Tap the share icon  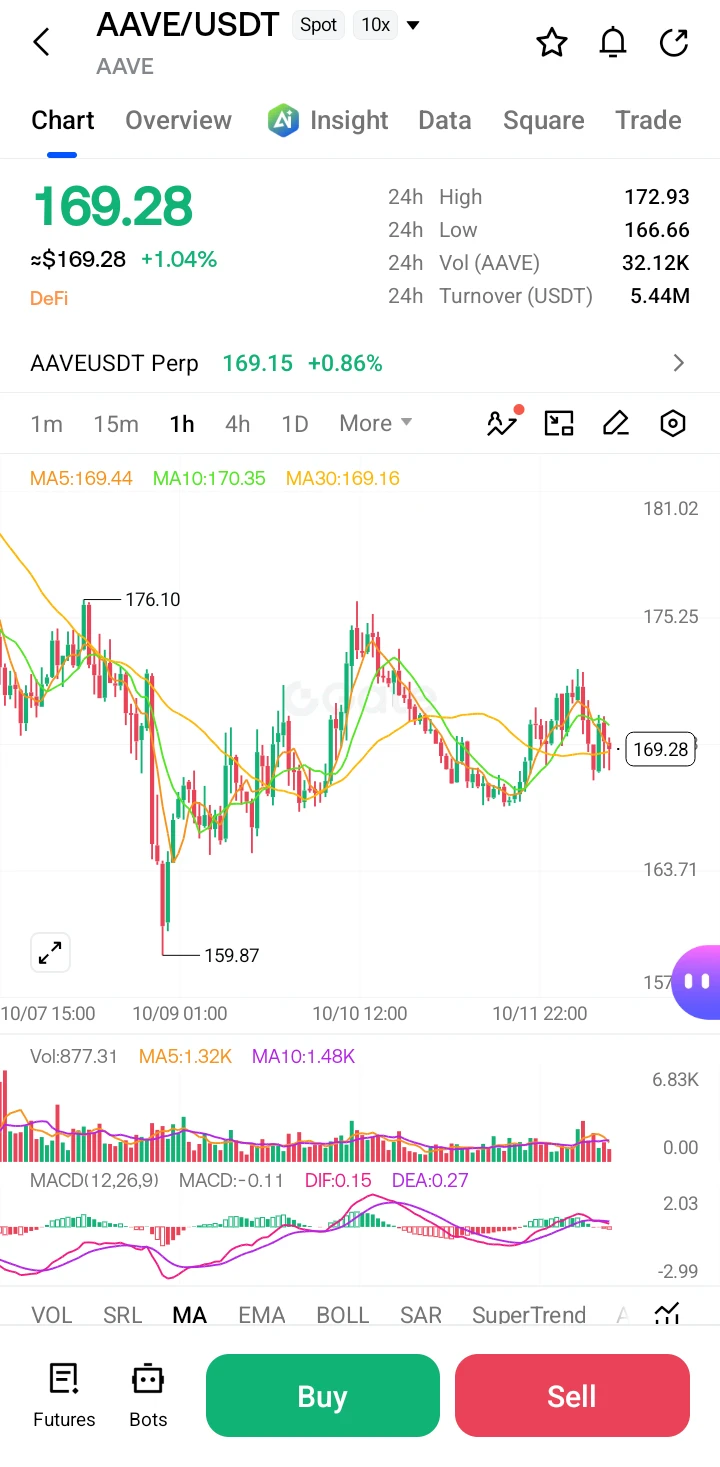click(x=675, y=43)
